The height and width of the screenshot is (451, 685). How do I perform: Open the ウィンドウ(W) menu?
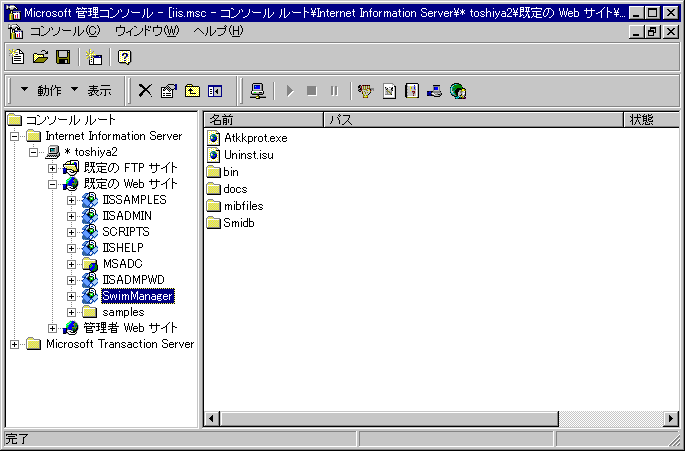pyautogui.click(x=147, y=31)
